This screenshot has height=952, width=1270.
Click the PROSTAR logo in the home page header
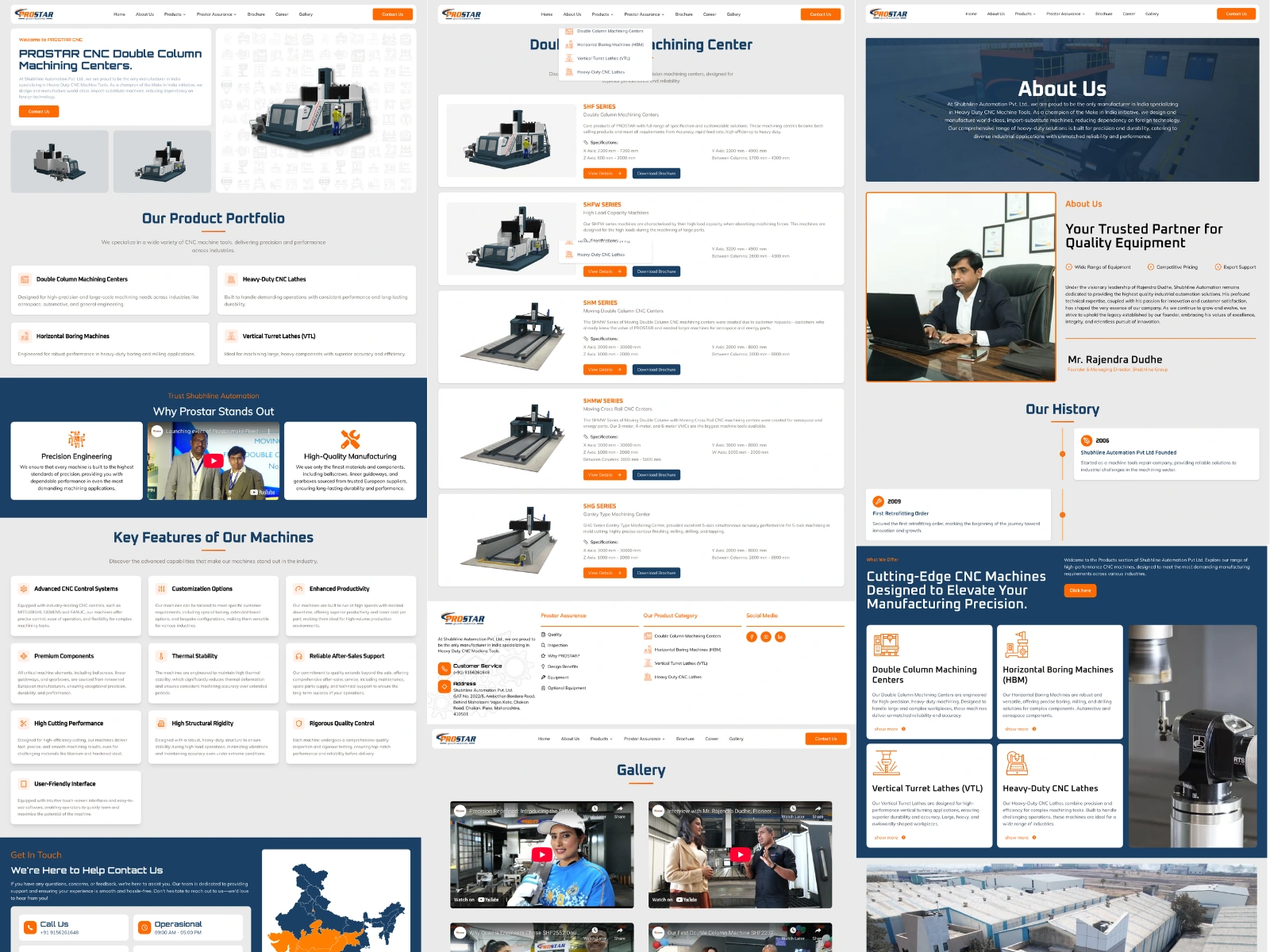click(x=34, y=14)
